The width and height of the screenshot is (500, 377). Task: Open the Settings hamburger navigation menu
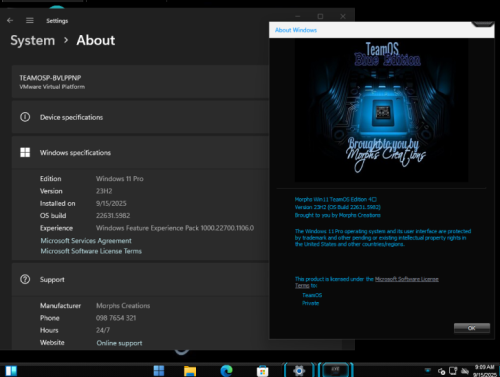coord(30,21)
